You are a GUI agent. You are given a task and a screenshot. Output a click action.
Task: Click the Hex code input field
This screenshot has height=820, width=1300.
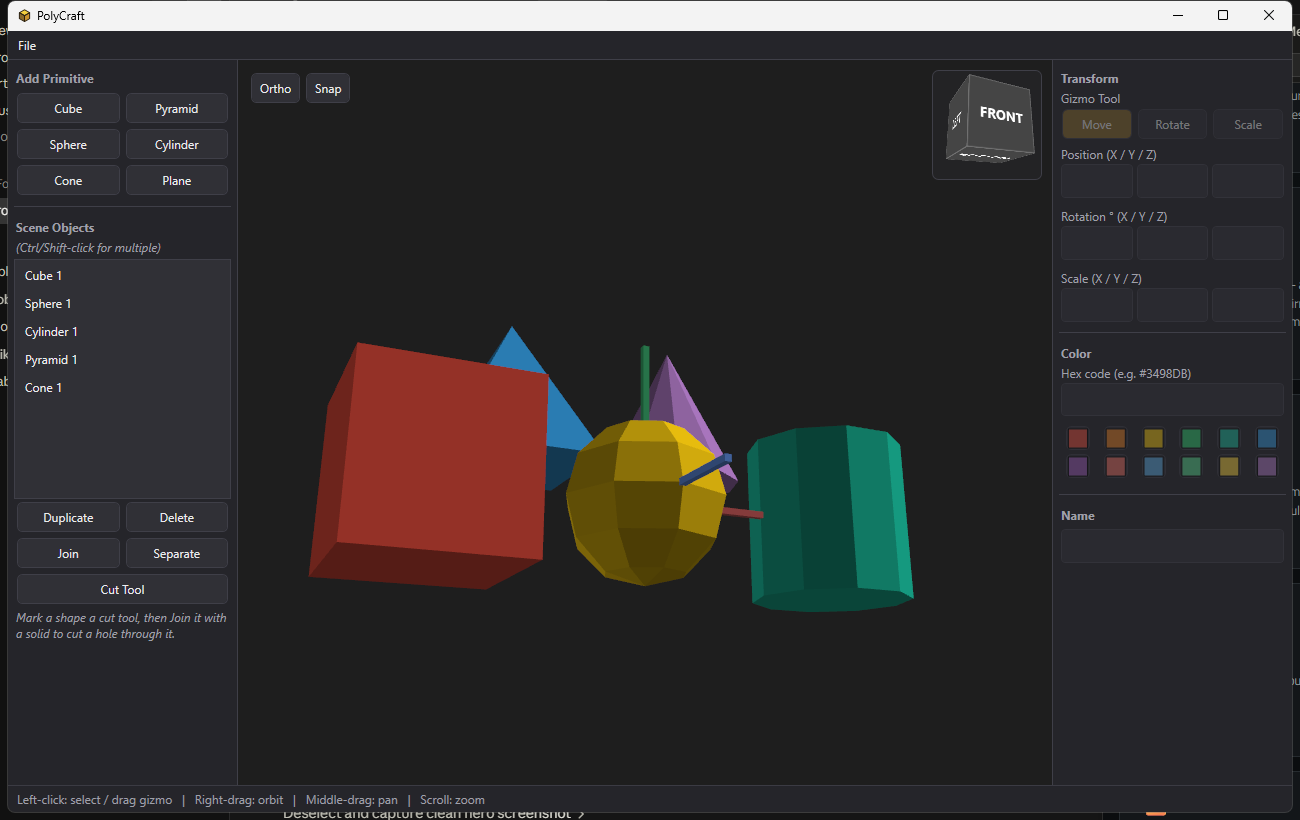[1172, 399]
